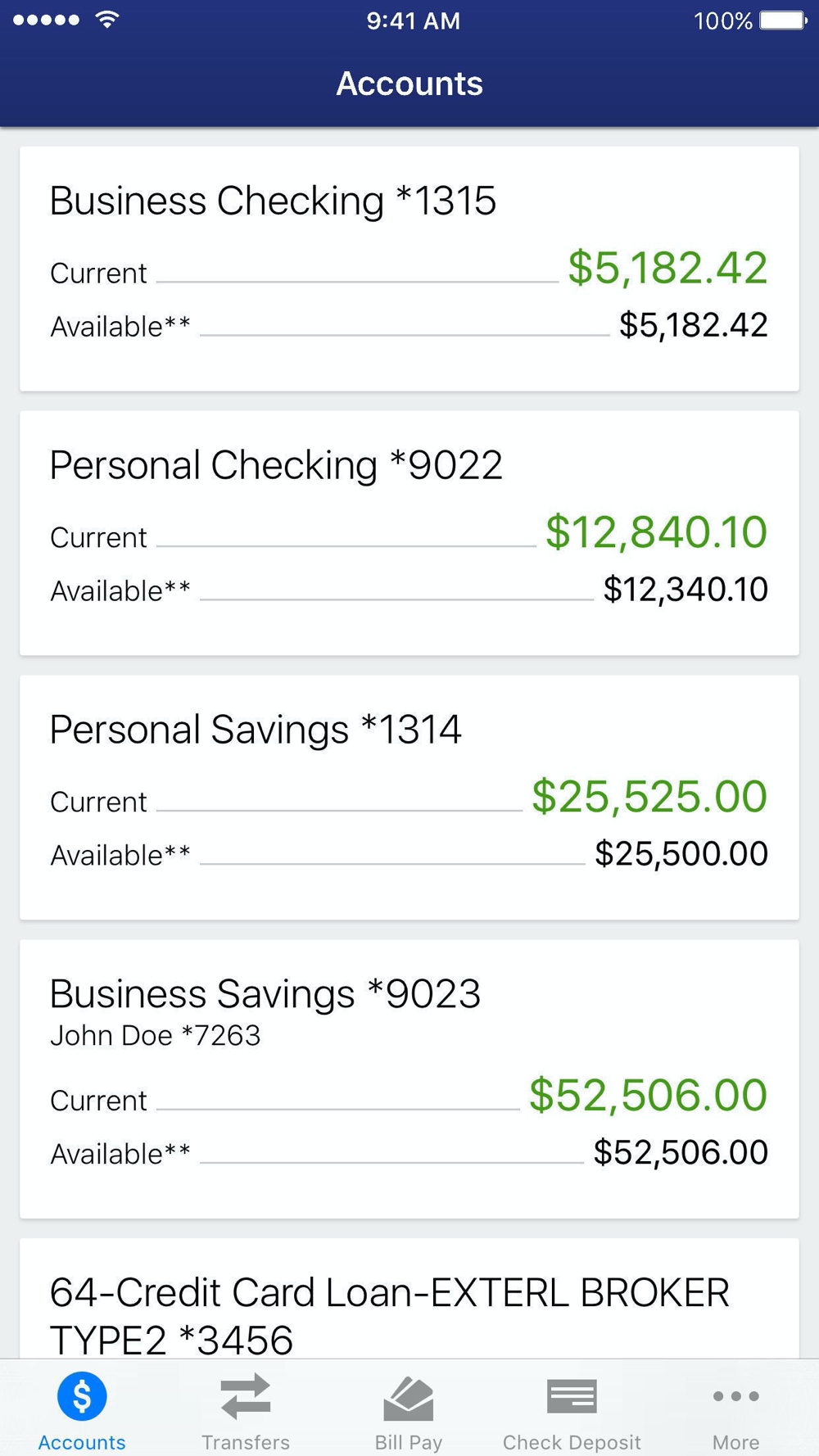
Task: Open the Business Checking *1315 account
Action: [x=409, y=269]
